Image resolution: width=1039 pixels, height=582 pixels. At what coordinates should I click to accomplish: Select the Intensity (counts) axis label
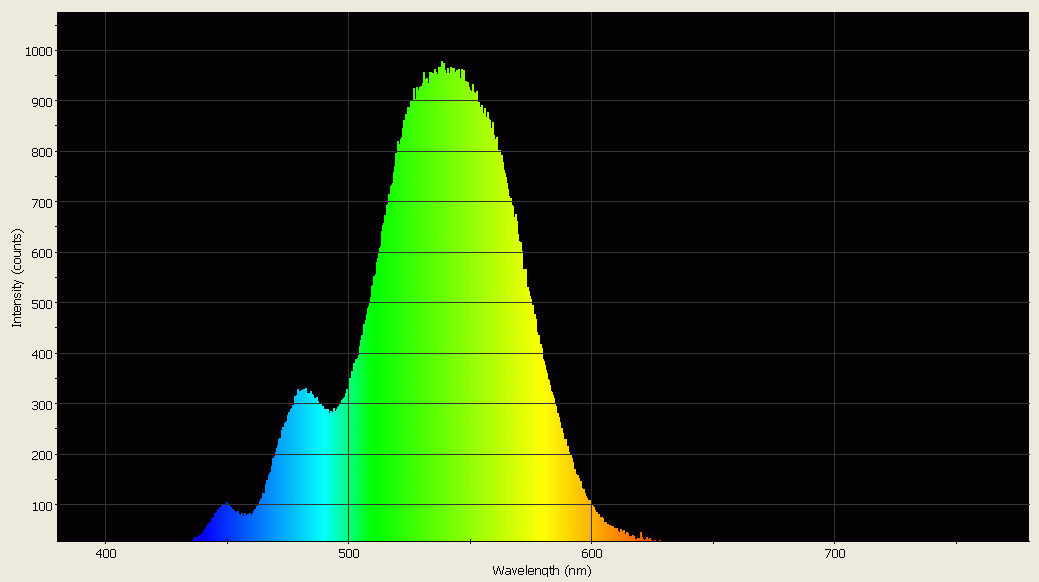[x=15, y=273]
